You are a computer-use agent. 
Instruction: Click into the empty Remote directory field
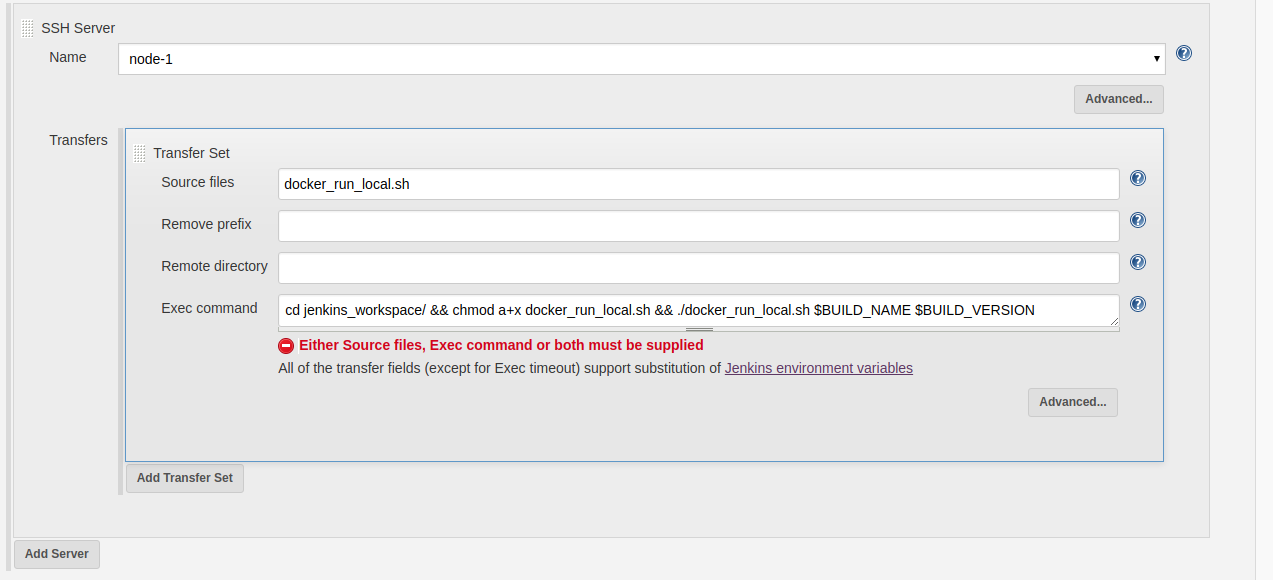(698, 268)
